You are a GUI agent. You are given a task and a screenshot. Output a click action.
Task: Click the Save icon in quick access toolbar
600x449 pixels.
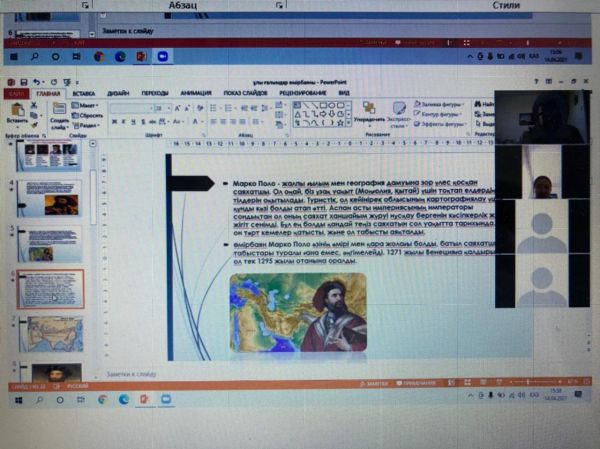click(23, 82)
